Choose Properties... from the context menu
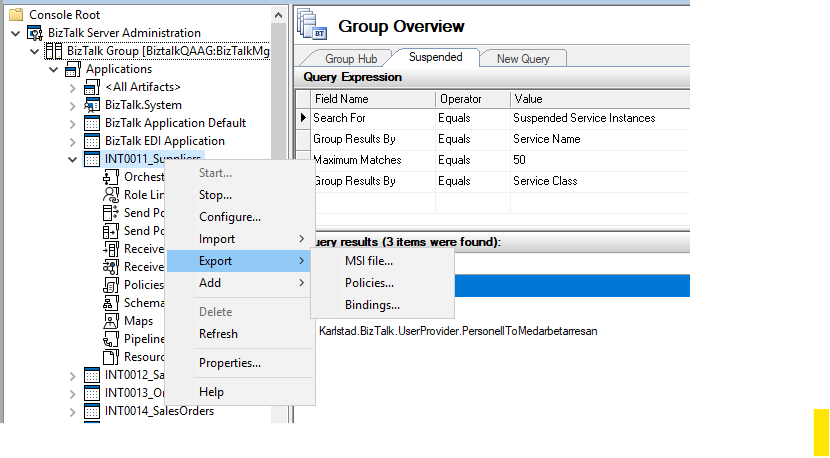830x458 pixels. [x=240, y=363]
